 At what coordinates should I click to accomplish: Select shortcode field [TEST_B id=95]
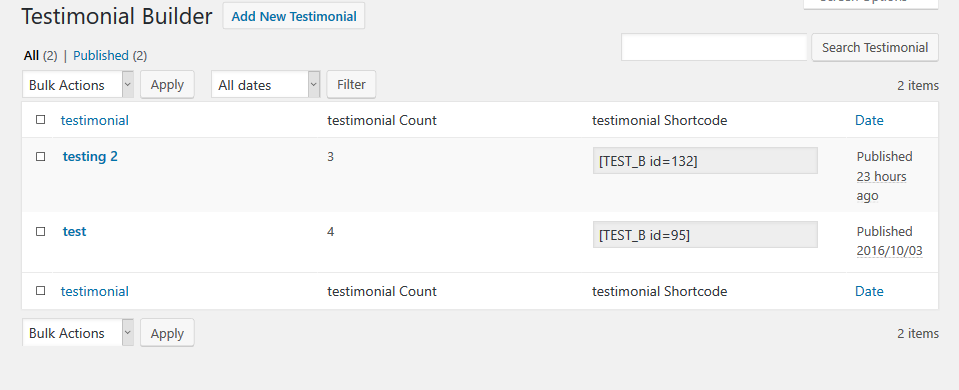705,235
